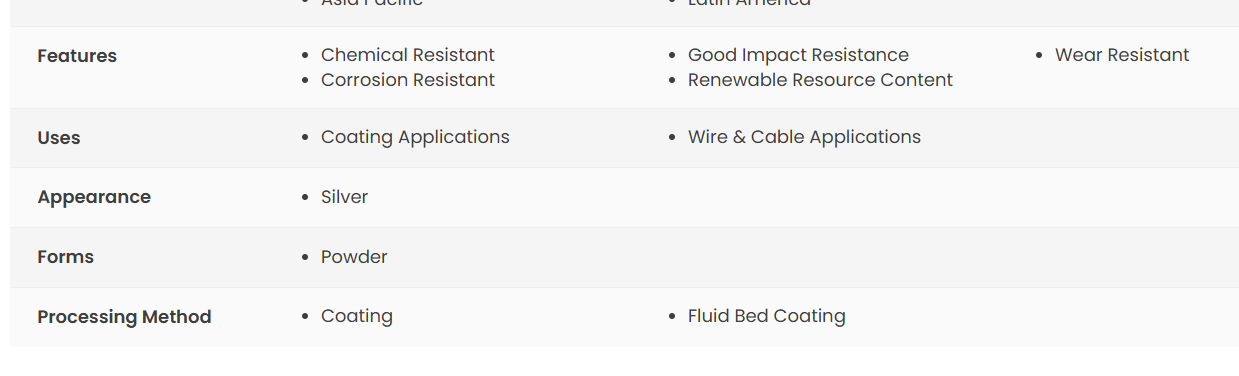
Task: Select Coating Applications list item
Action: click(415, 137)
